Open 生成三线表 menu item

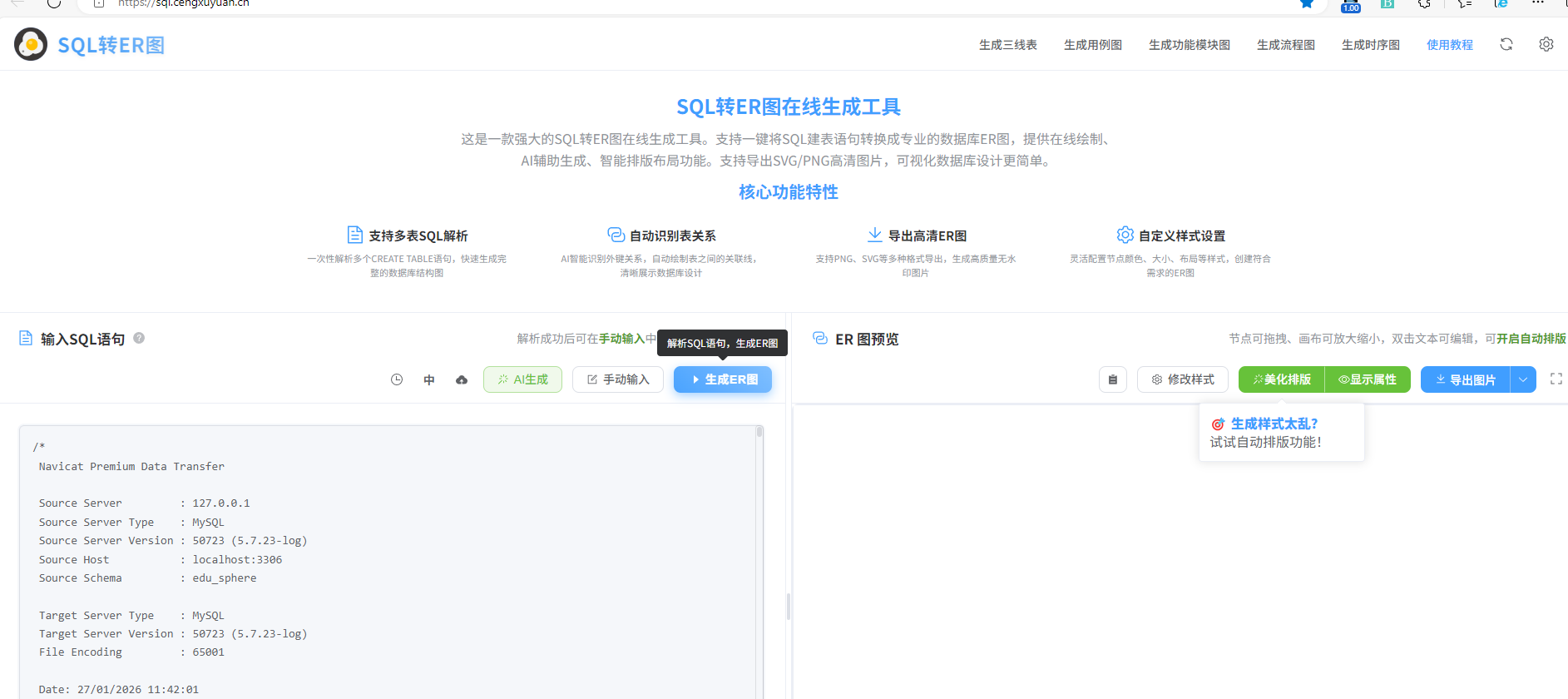1007,45
